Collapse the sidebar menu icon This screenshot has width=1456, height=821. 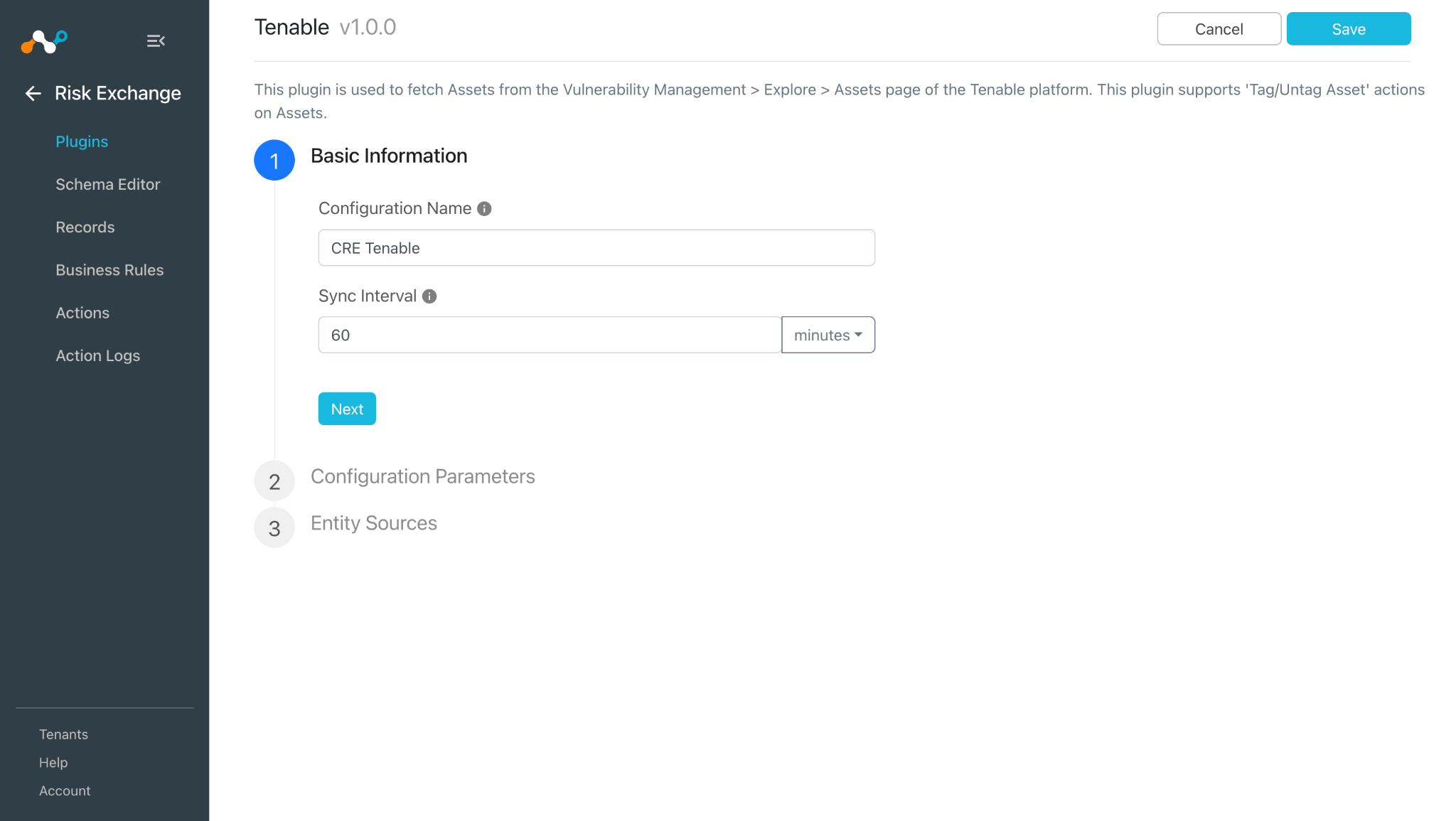(x=156, y=41)
